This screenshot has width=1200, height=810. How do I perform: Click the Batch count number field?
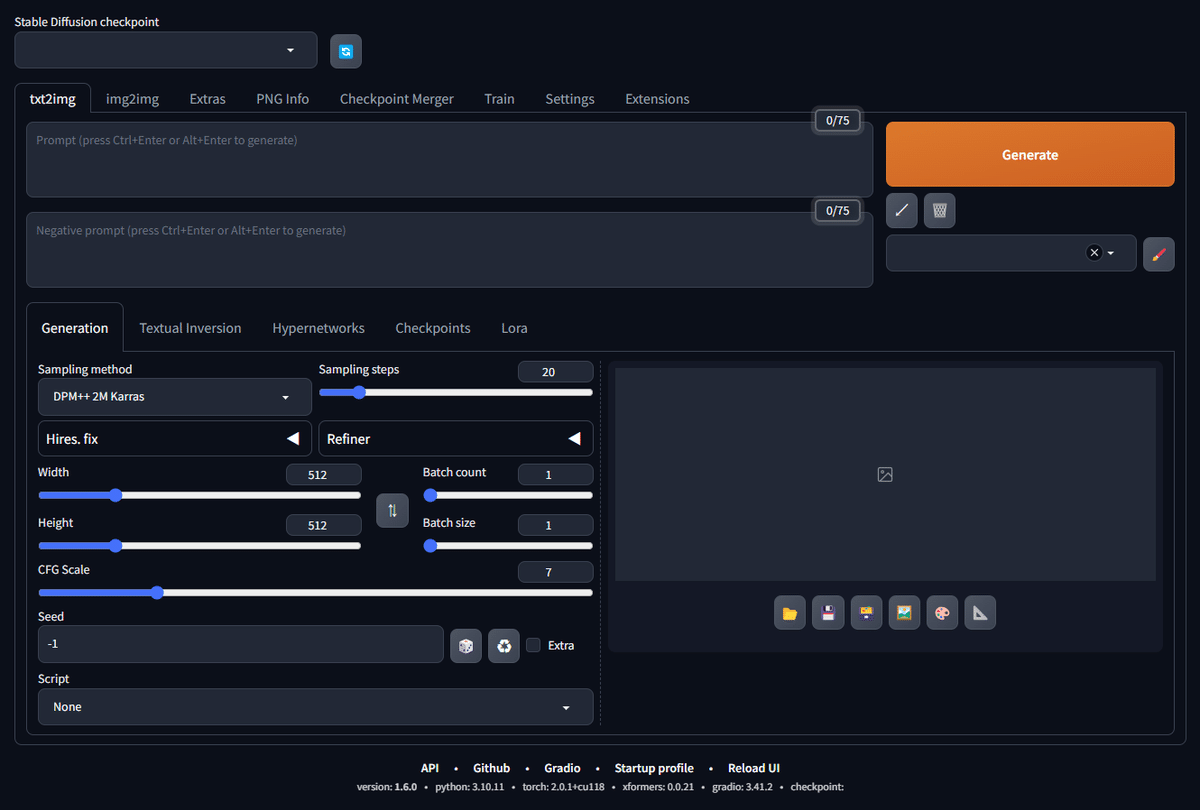555,474
